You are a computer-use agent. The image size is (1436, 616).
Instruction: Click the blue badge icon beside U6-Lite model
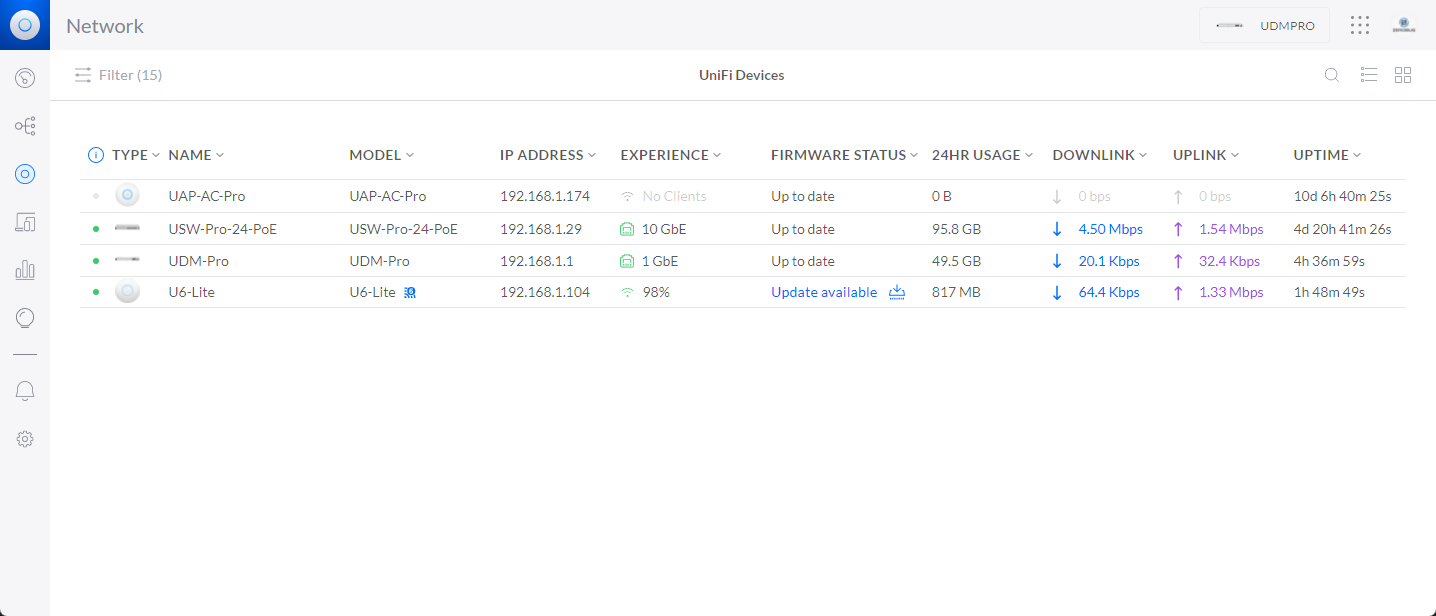[410, 293]
